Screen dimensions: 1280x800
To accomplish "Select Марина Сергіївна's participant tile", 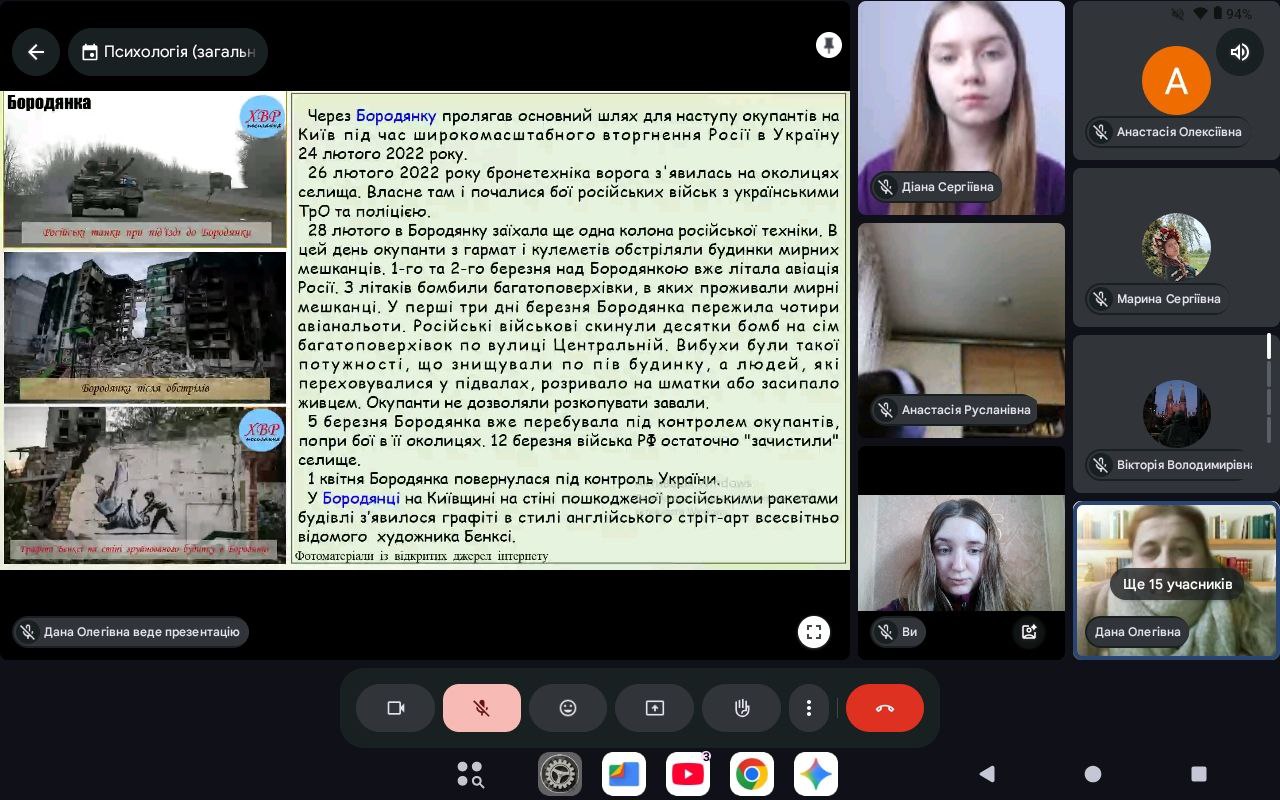I will 1176,248.
